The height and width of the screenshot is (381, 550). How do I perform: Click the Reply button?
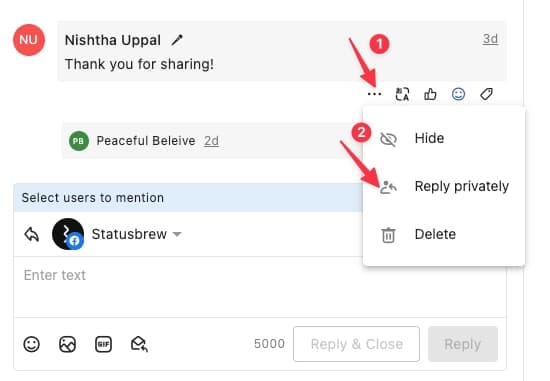click(x=463, y=344)
